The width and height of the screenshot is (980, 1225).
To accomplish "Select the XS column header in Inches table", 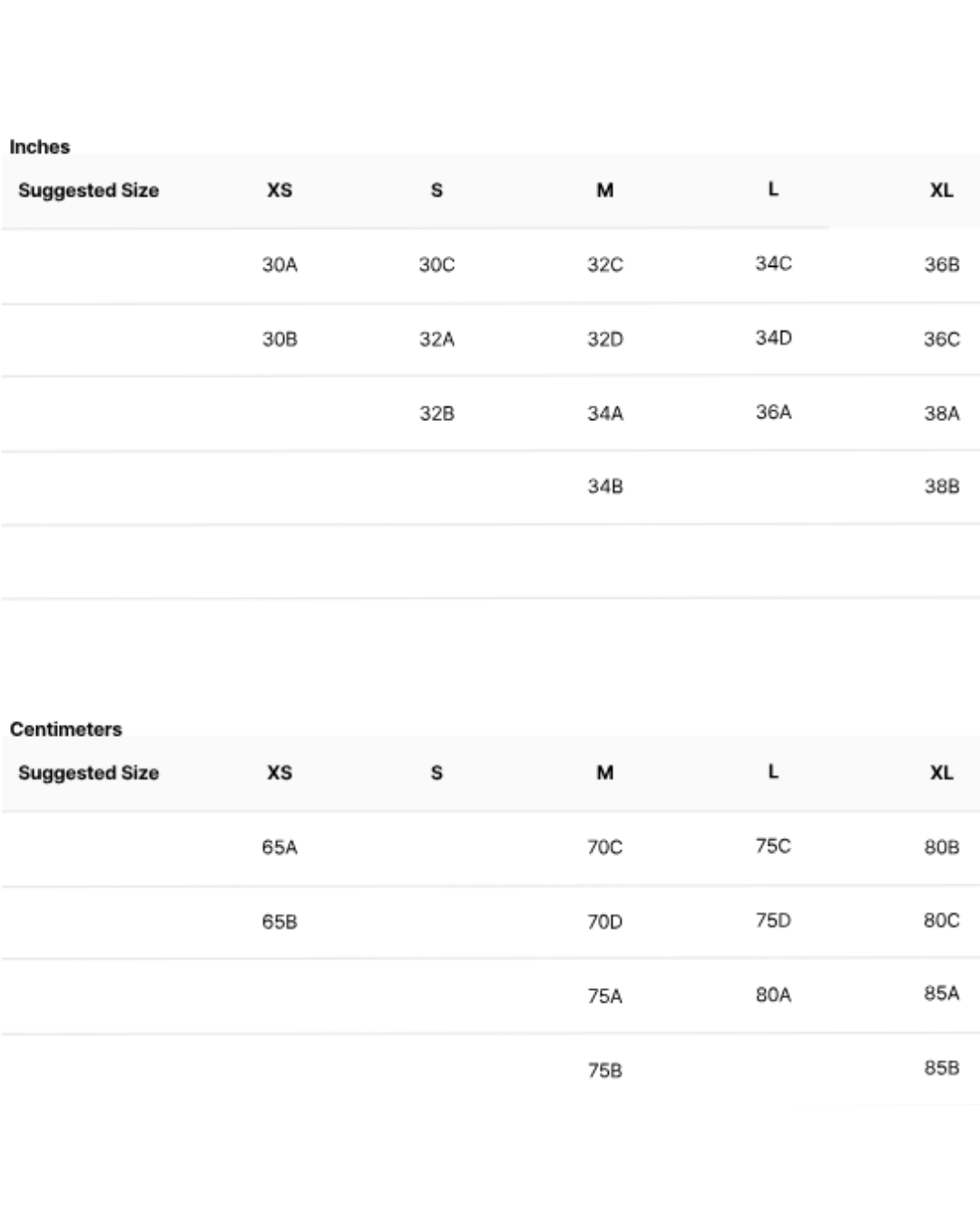I will click(x=279, y=191).
